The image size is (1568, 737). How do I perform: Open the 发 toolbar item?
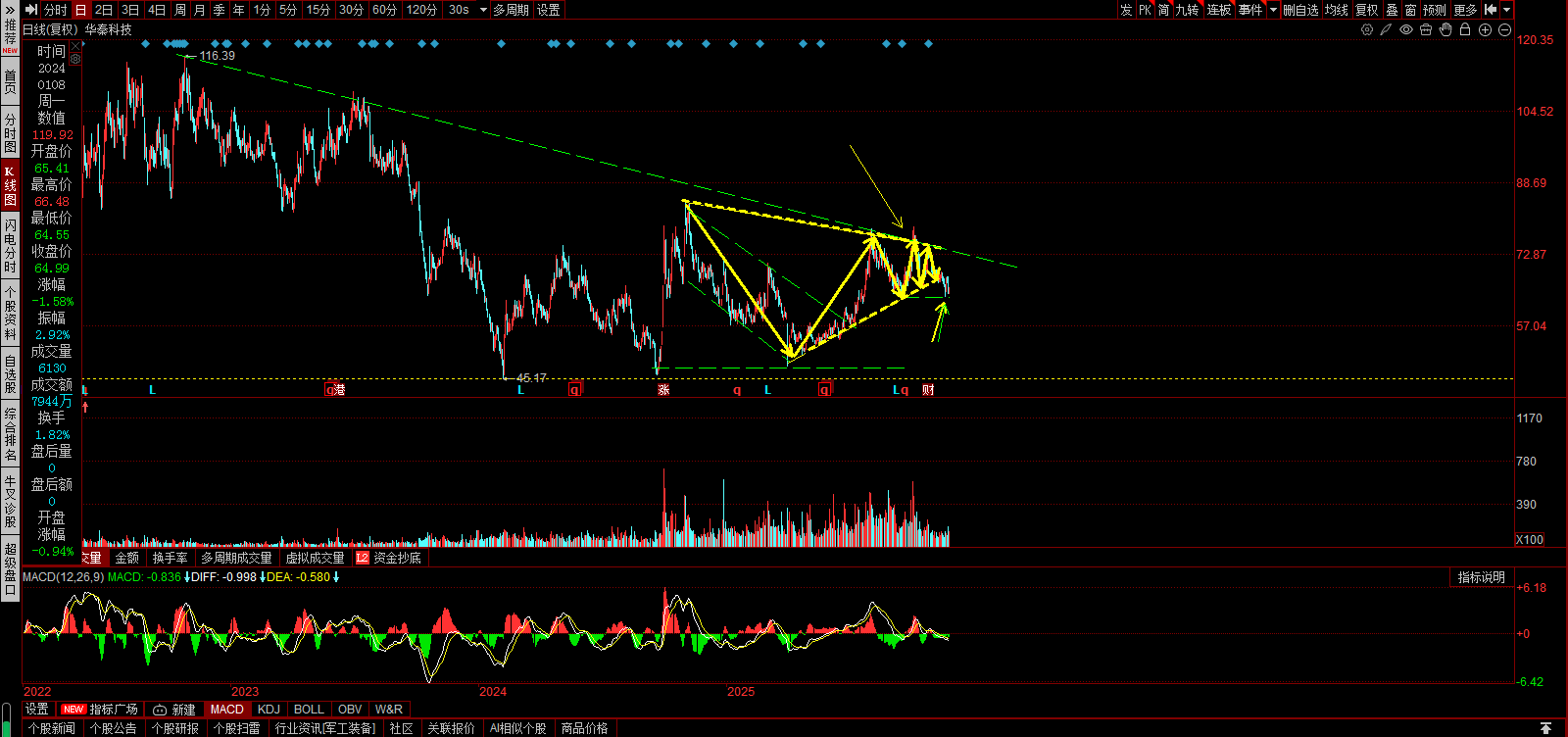pyautogui.click(x=1126, y=10)
